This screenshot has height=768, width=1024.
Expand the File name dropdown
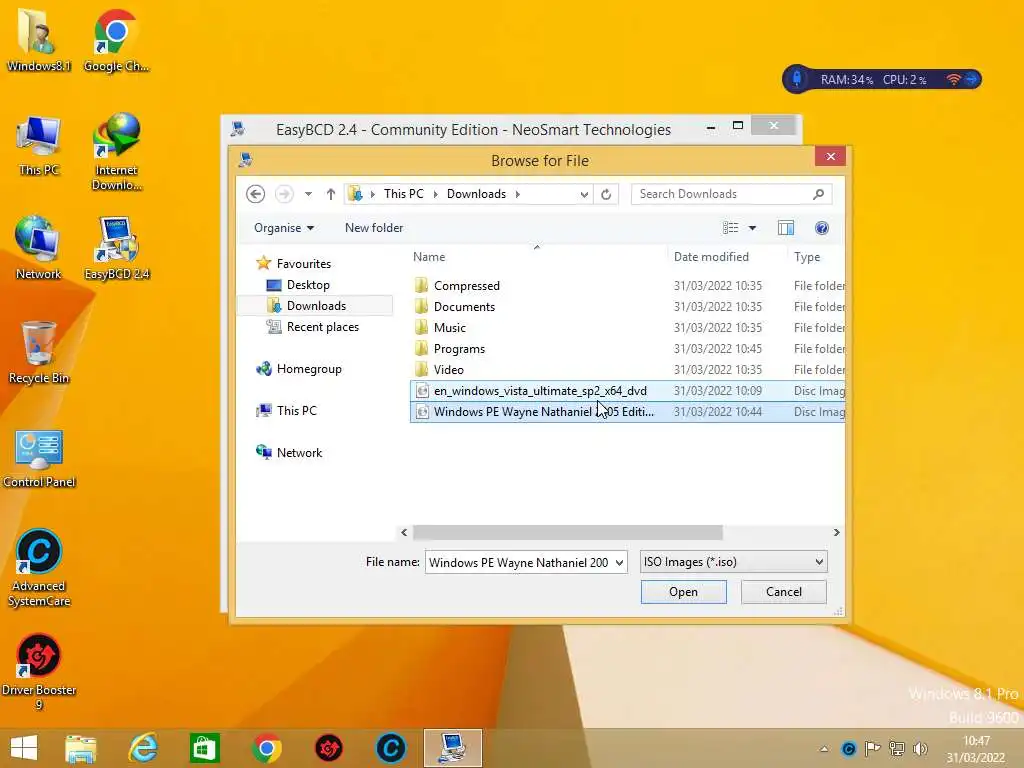[x=619, y=562]
